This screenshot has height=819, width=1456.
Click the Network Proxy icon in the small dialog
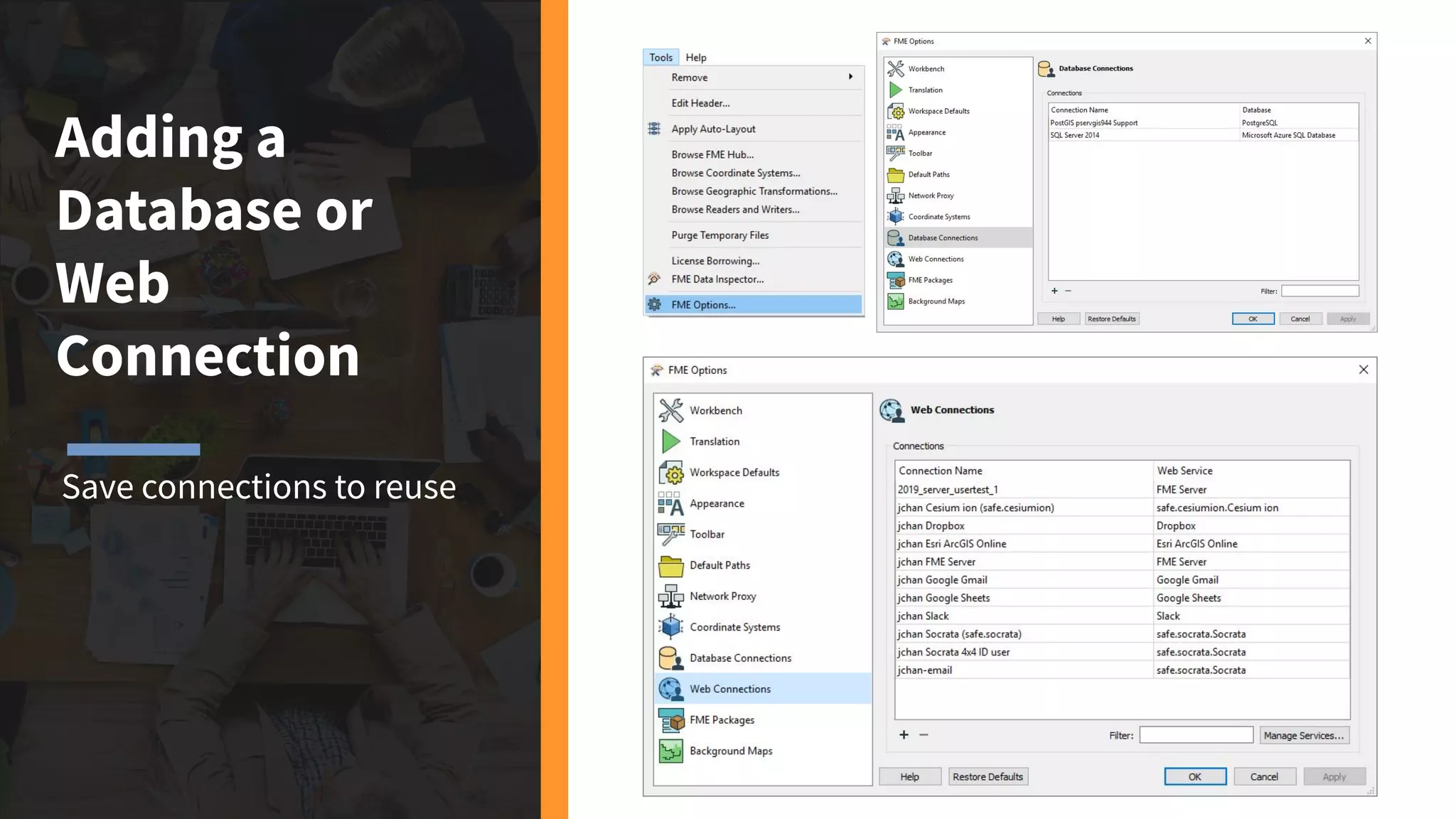click(x=896, y=196)
